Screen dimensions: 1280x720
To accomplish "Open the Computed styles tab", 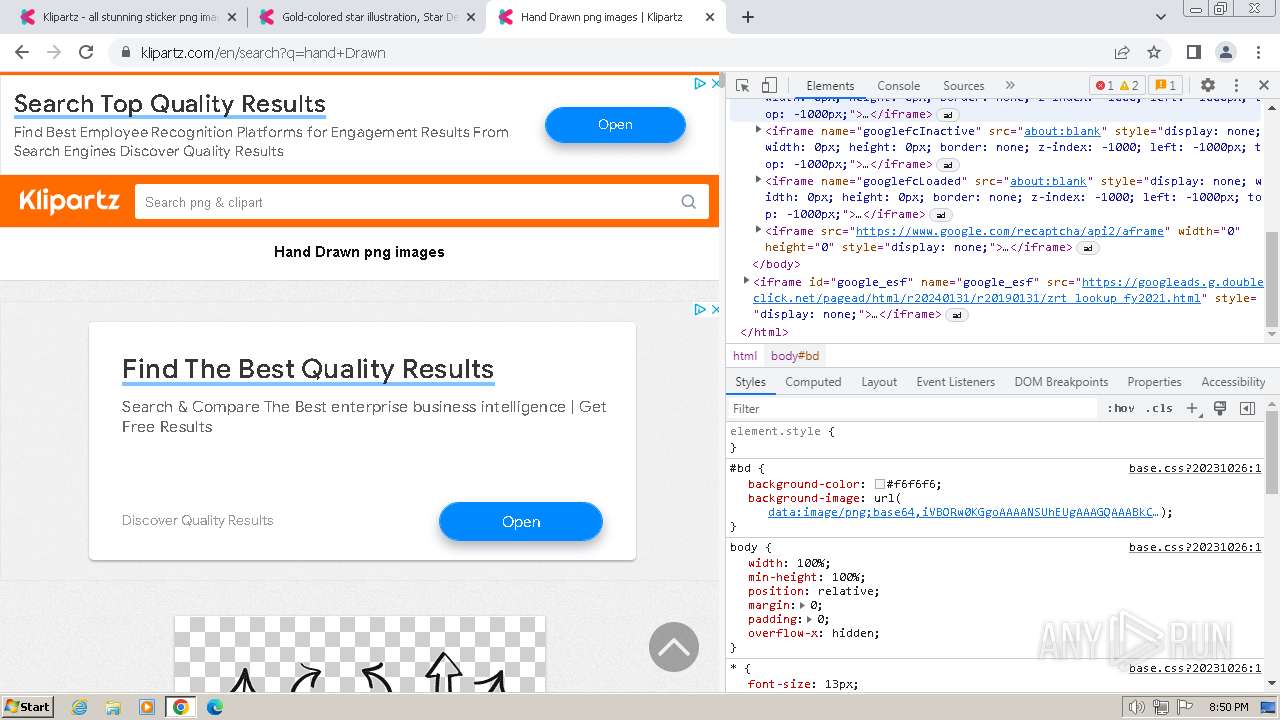I will coord(813,382).
